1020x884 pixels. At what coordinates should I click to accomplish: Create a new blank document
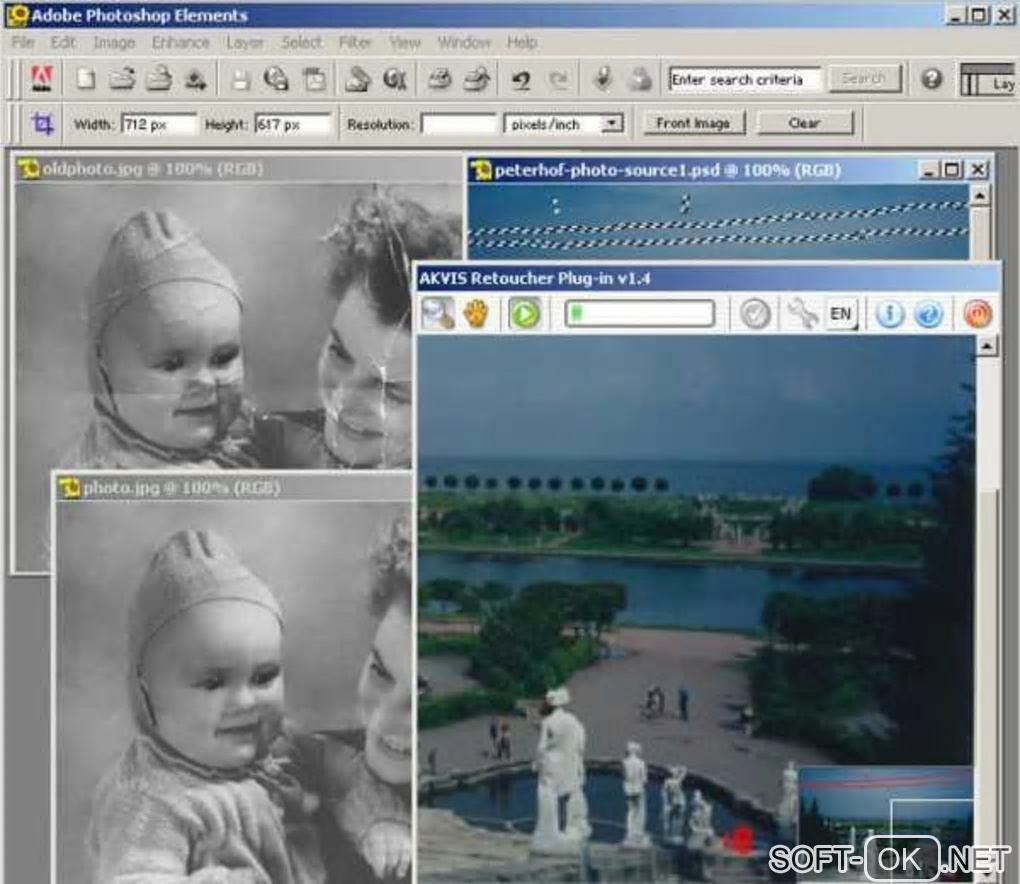[85, 79]
